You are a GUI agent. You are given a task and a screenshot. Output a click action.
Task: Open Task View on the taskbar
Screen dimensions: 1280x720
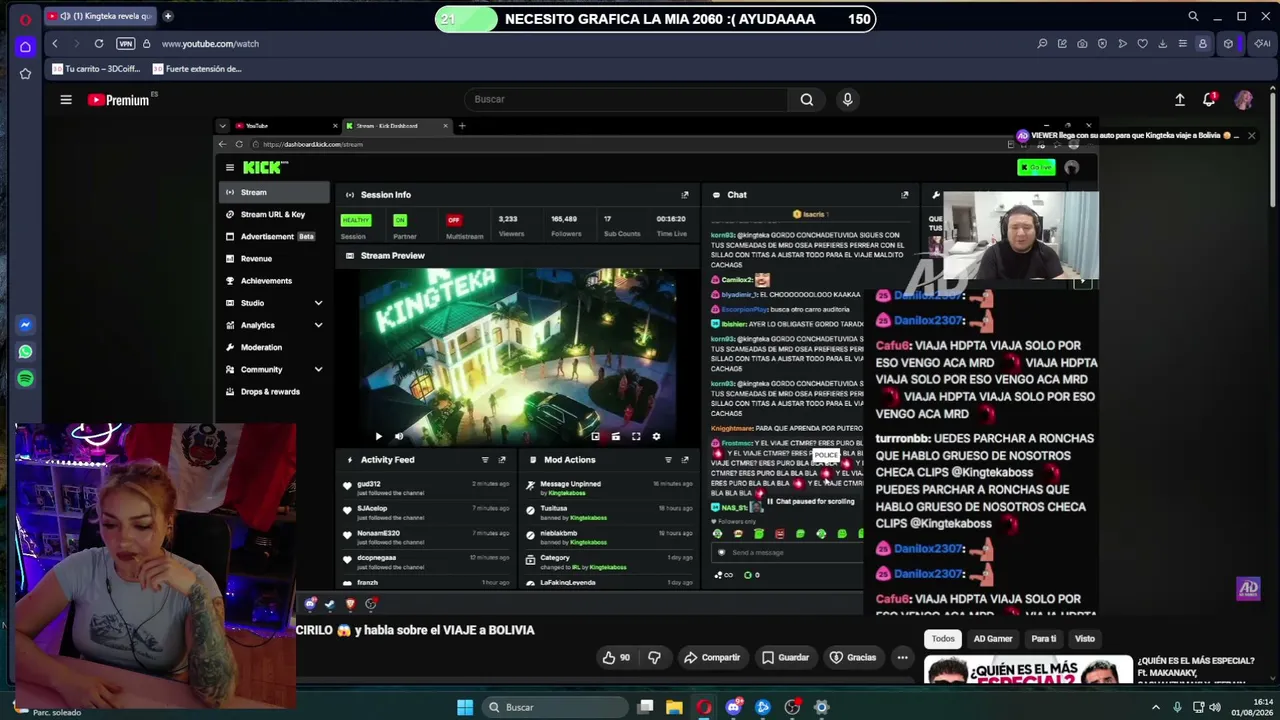pos(646,707)
